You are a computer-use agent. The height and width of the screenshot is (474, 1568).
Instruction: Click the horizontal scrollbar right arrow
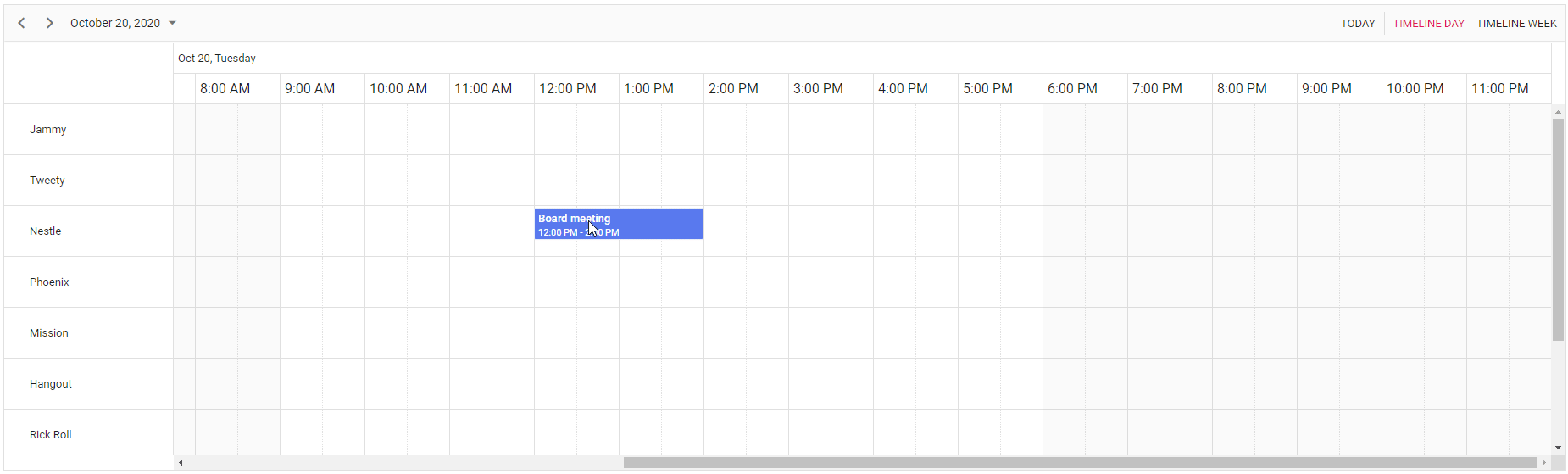[x=1543, y=463]
